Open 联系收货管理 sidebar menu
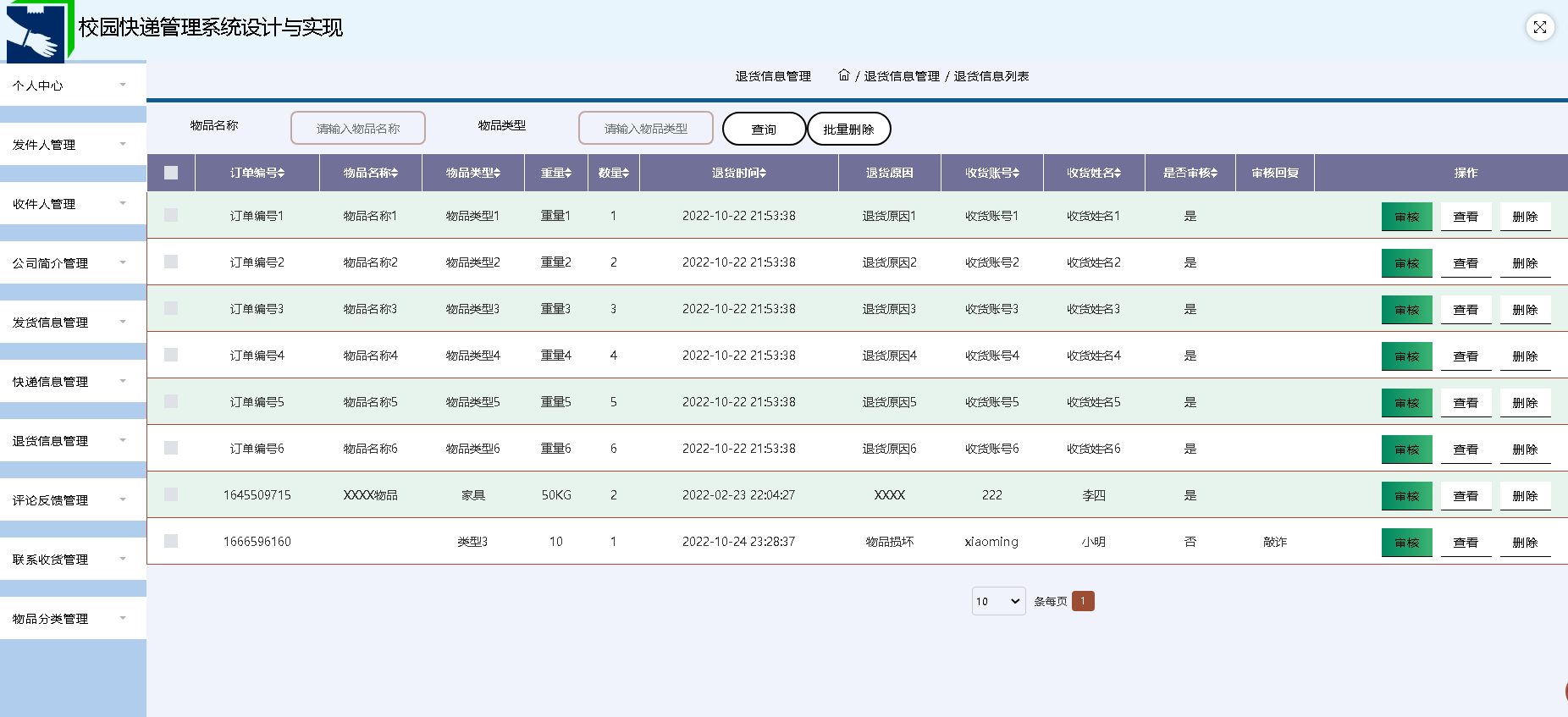 [73, 559]
